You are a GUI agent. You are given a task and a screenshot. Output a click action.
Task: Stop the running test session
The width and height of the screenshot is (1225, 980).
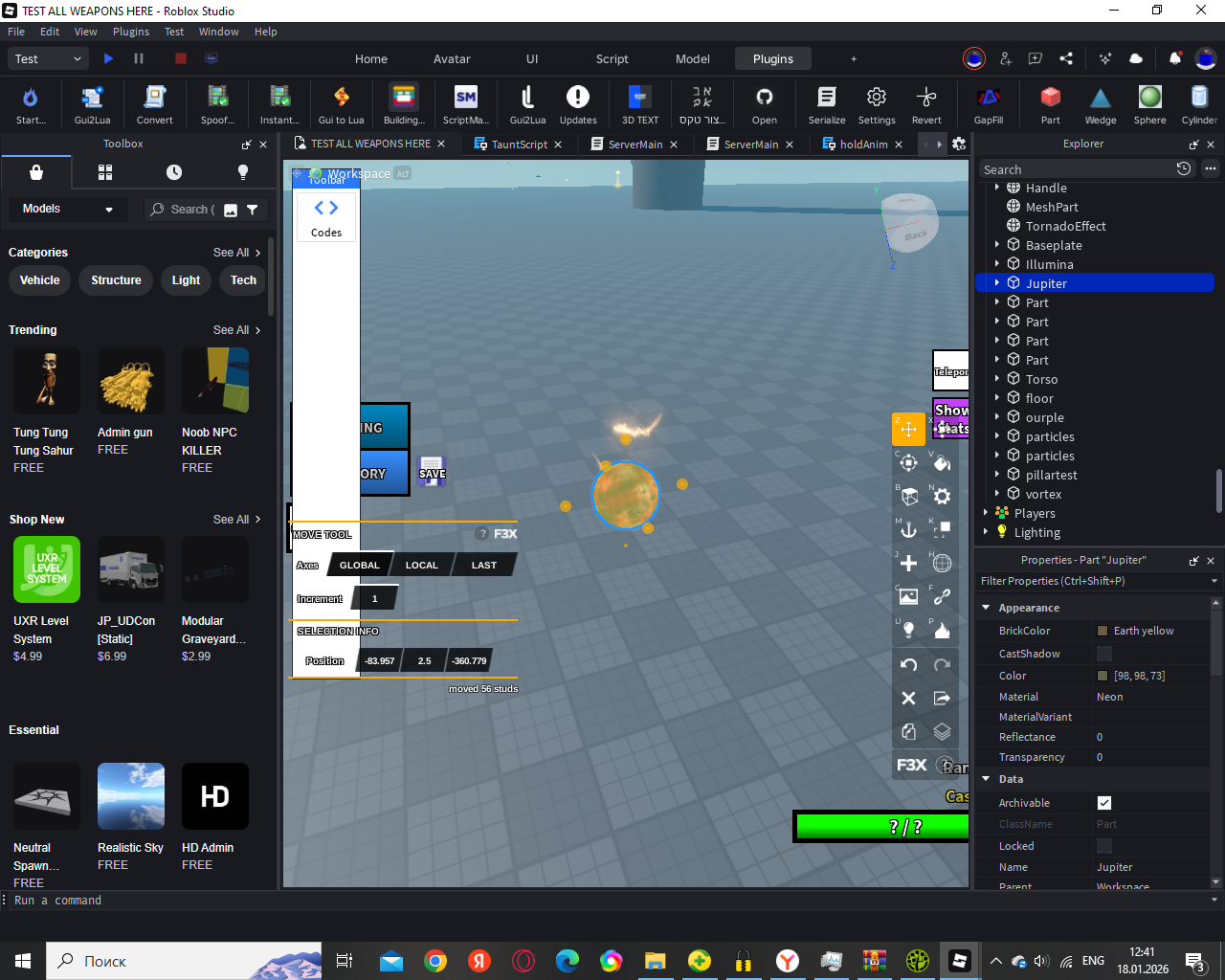tap(181, 58)
